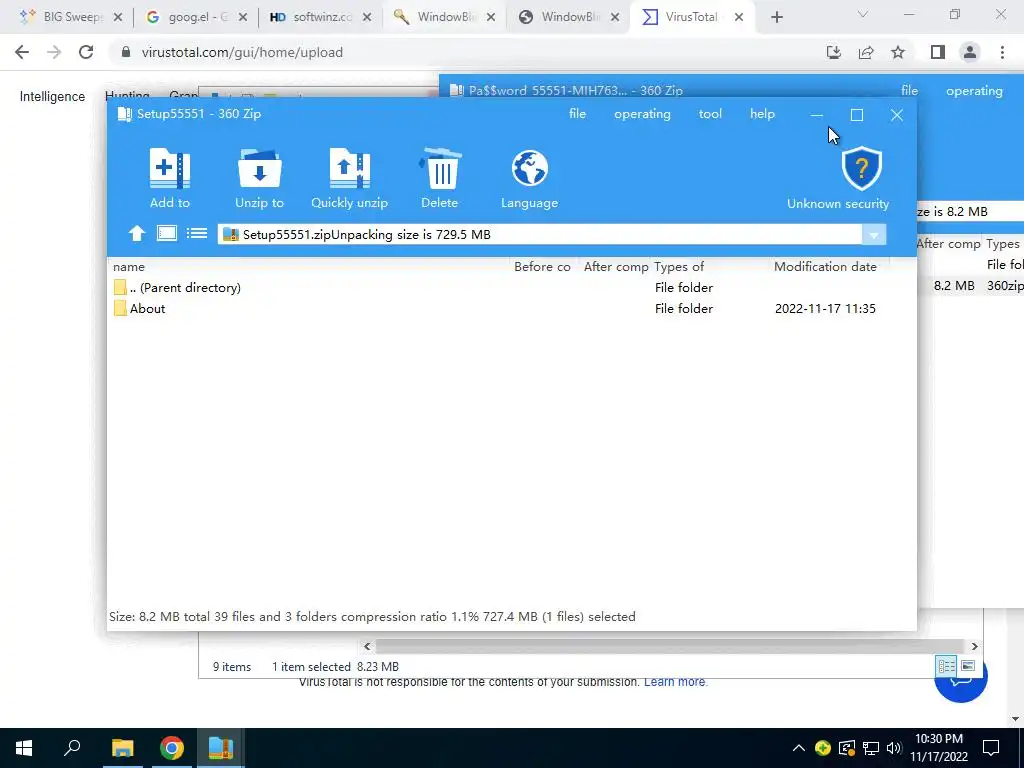The width and height of the screenshot is (1024, 768).
Task: Open 360 Zip from taskbar
Action: (x=221, y=748)
